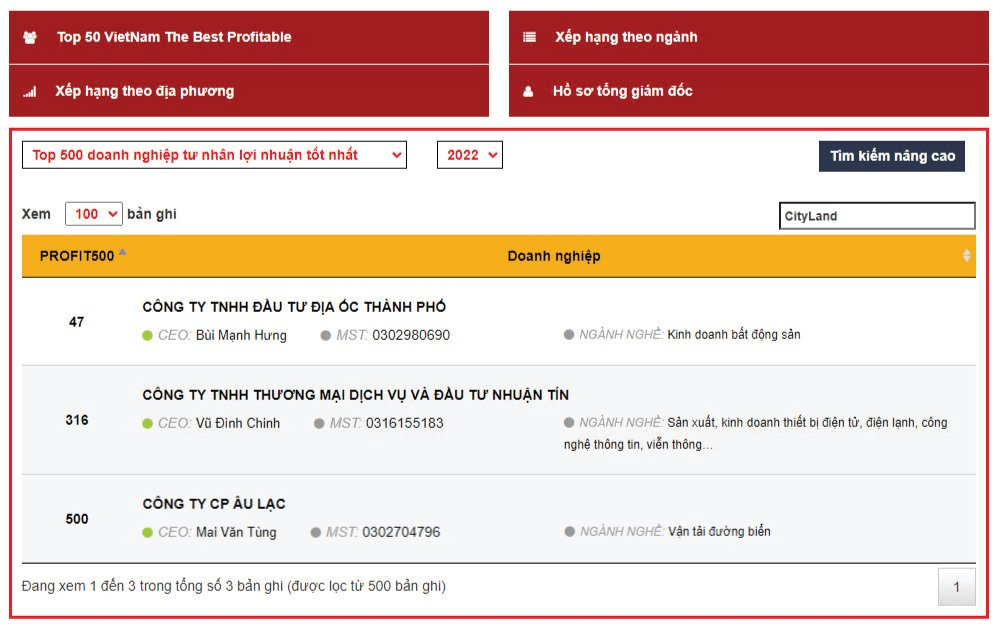Open Top 50 VietNam The Best Profitable tab

[x=174, y=37]
